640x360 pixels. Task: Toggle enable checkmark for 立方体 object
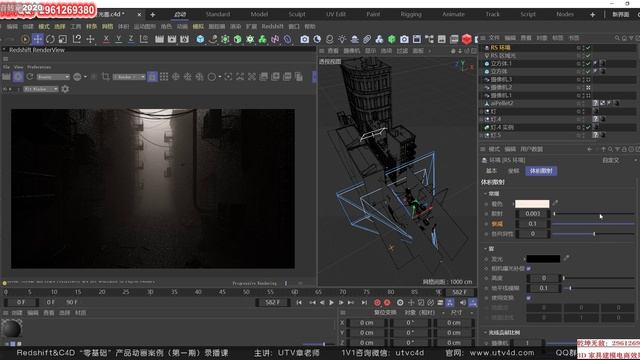588,71
